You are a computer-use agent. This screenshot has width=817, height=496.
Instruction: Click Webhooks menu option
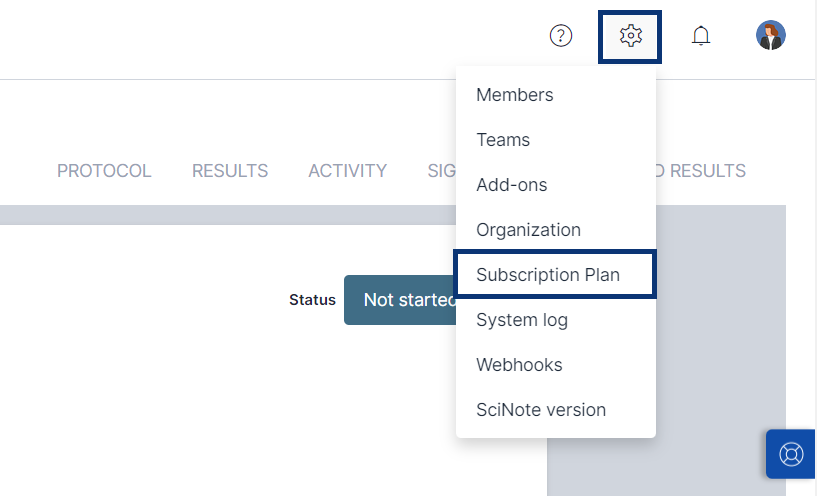tap(519, 365)
